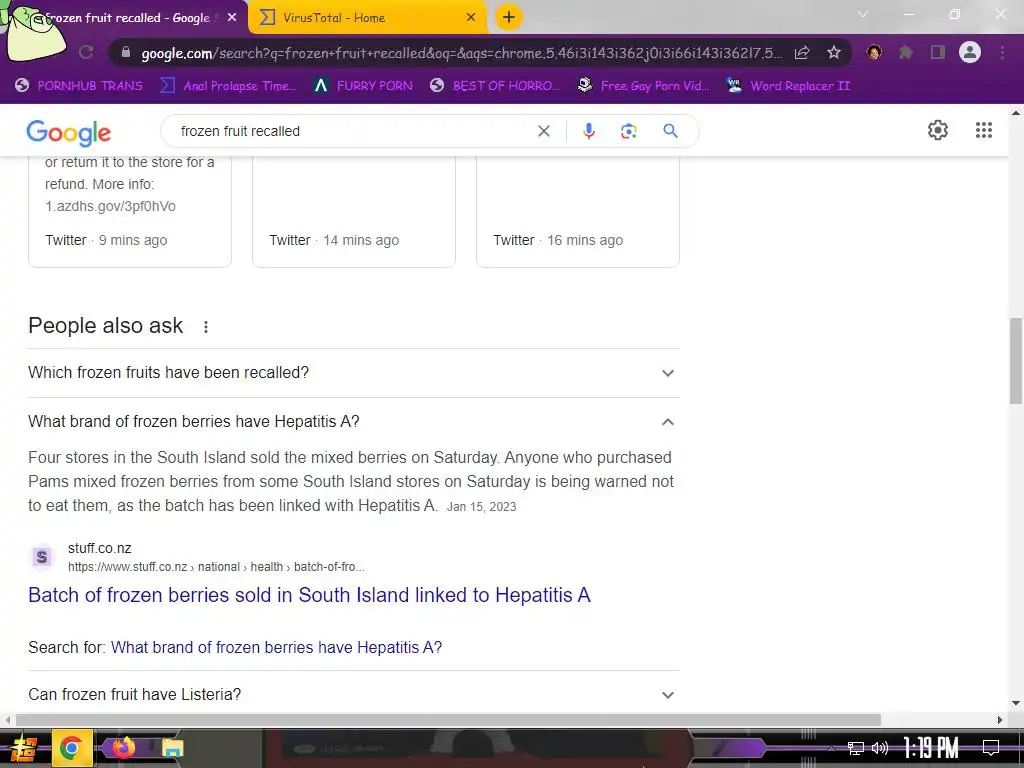
Task: Open the Twitter card from 16 mins ago
Action: coord(577,211)
